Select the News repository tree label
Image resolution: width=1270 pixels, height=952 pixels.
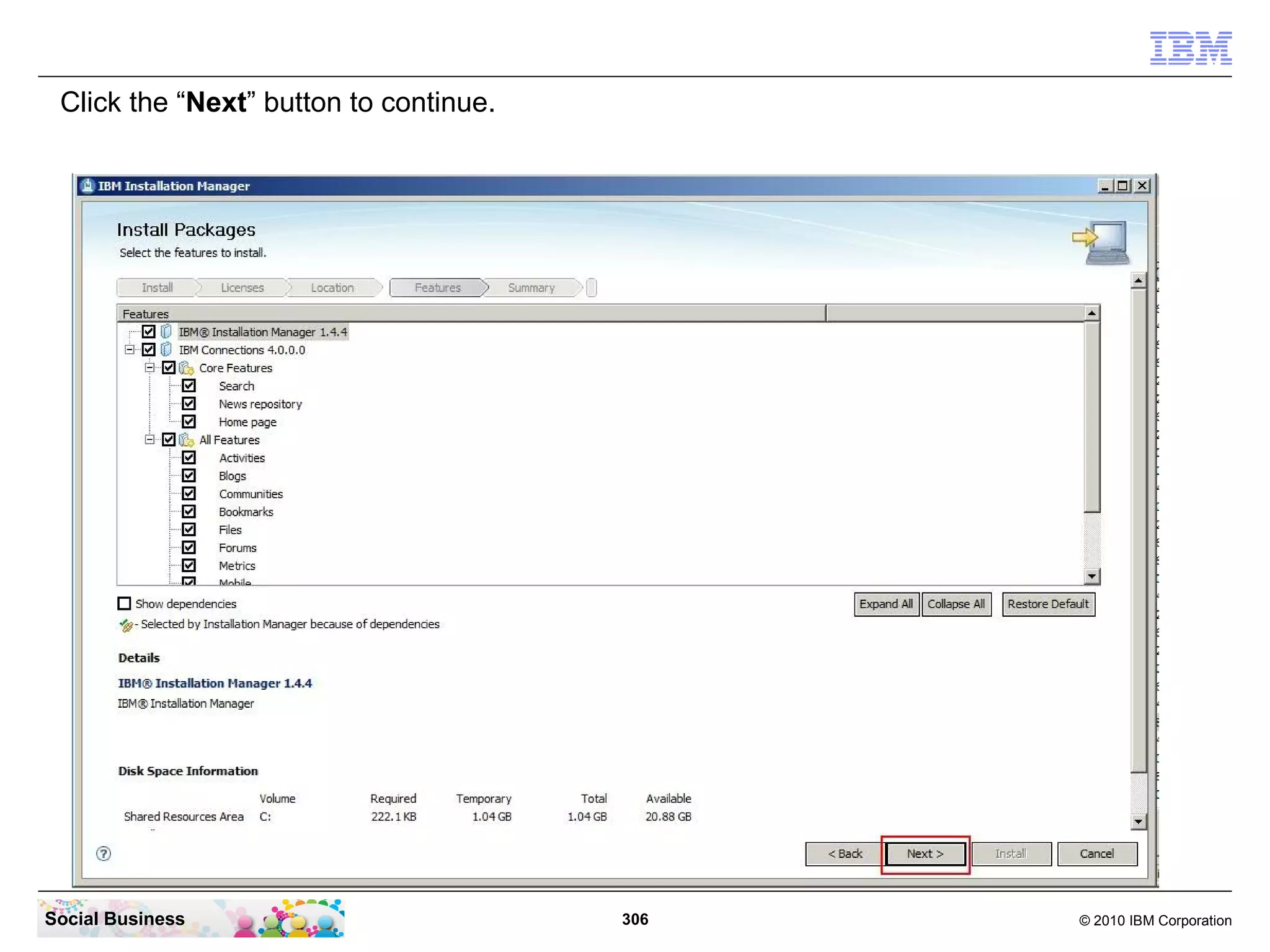[260, 404]
